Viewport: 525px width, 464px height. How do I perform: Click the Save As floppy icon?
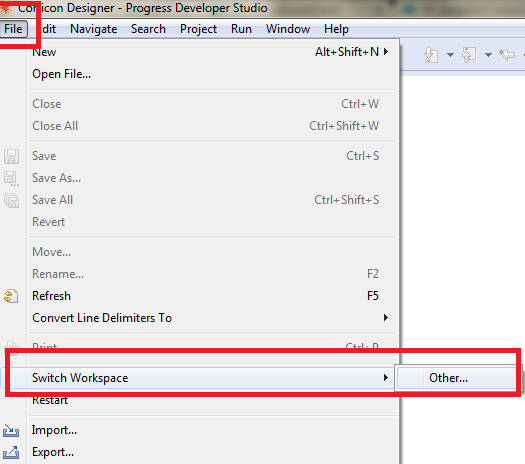click(x=11, y=178)
